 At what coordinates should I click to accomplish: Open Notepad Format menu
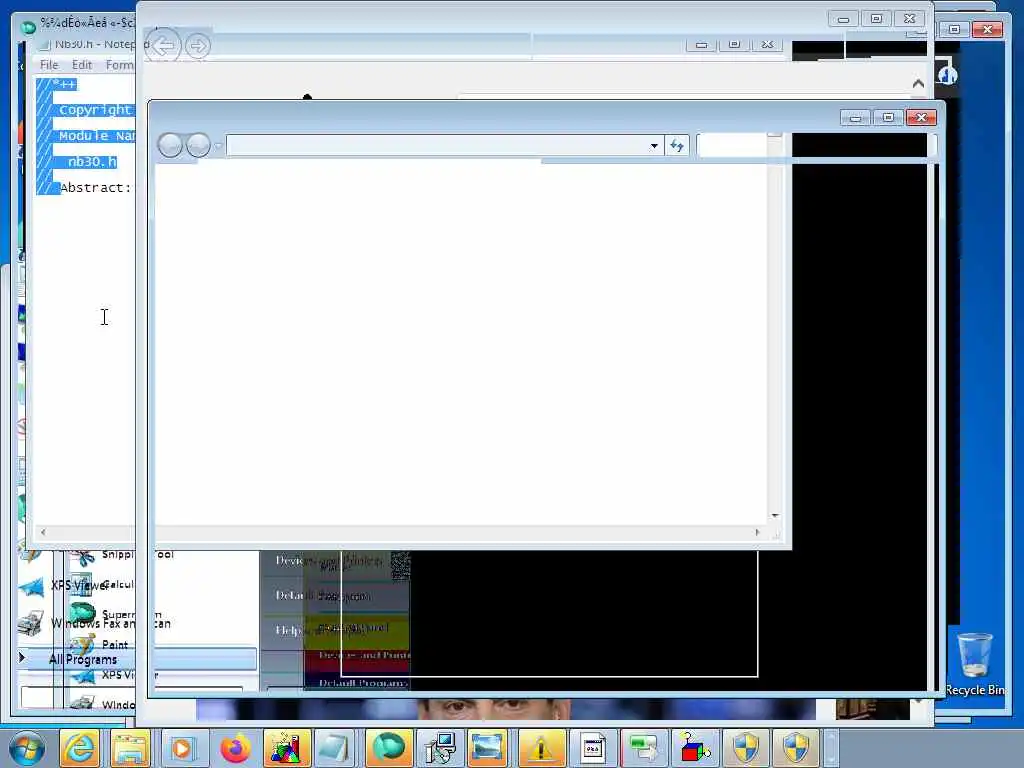[x=120, y=65]
